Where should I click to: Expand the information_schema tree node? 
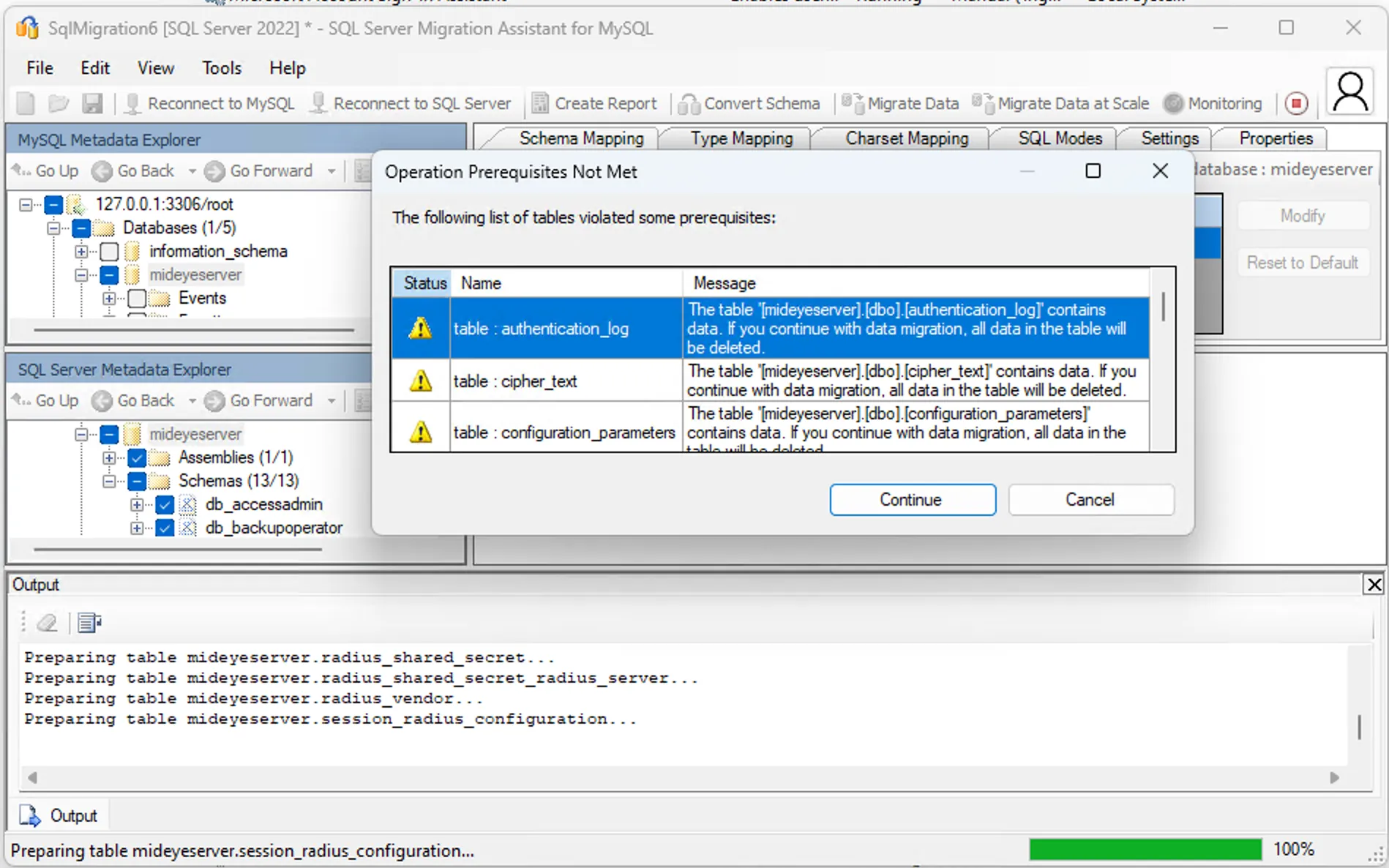coord(81,251)
